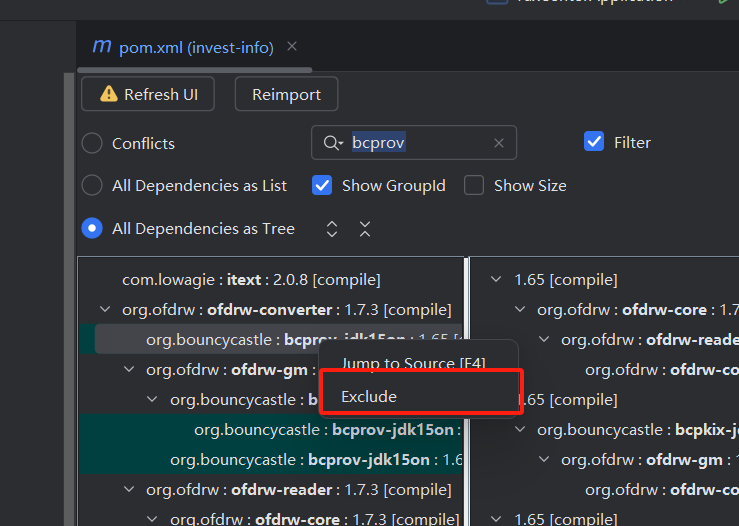This screenshot has height=526, width=739.
Task: Choose Jump to Source from context menu
Action: click(x=413, y=363)
